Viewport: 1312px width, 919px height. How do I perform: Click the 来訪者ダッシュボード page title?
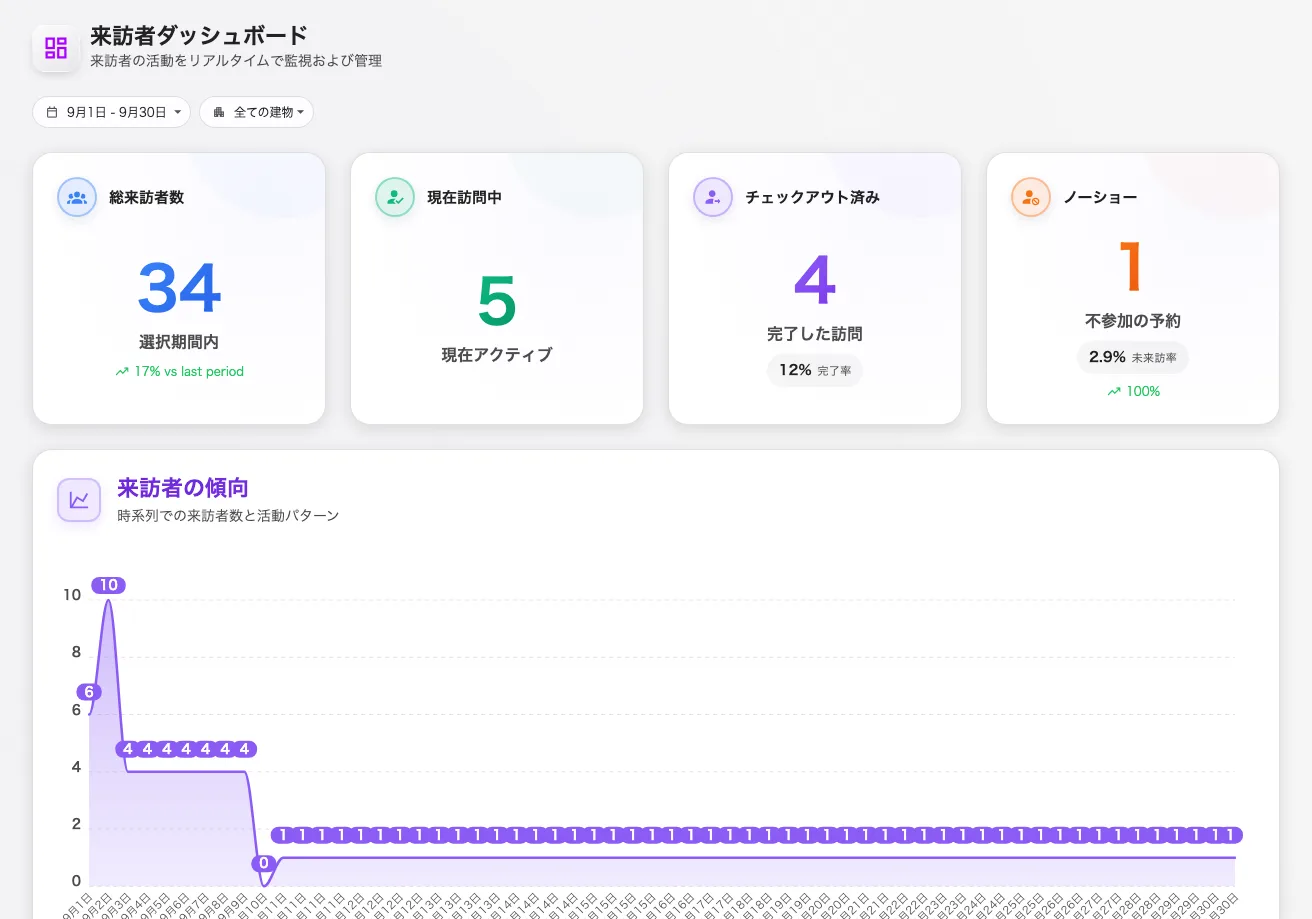coord(199,37)
